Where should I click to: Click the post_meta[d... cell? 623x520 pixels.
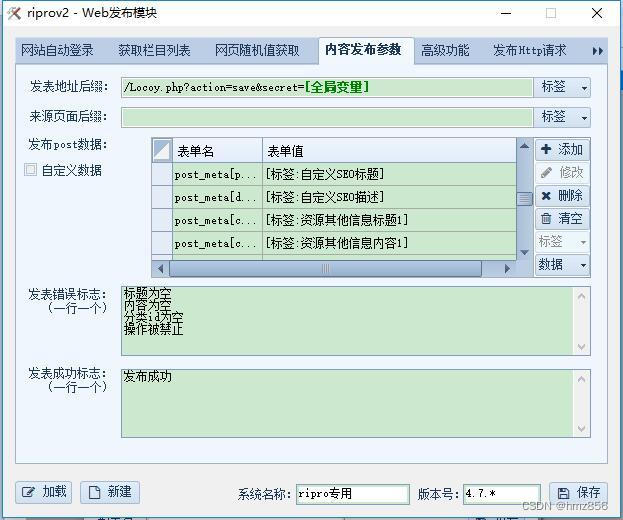pyautogui.click(x=217, y=197)
